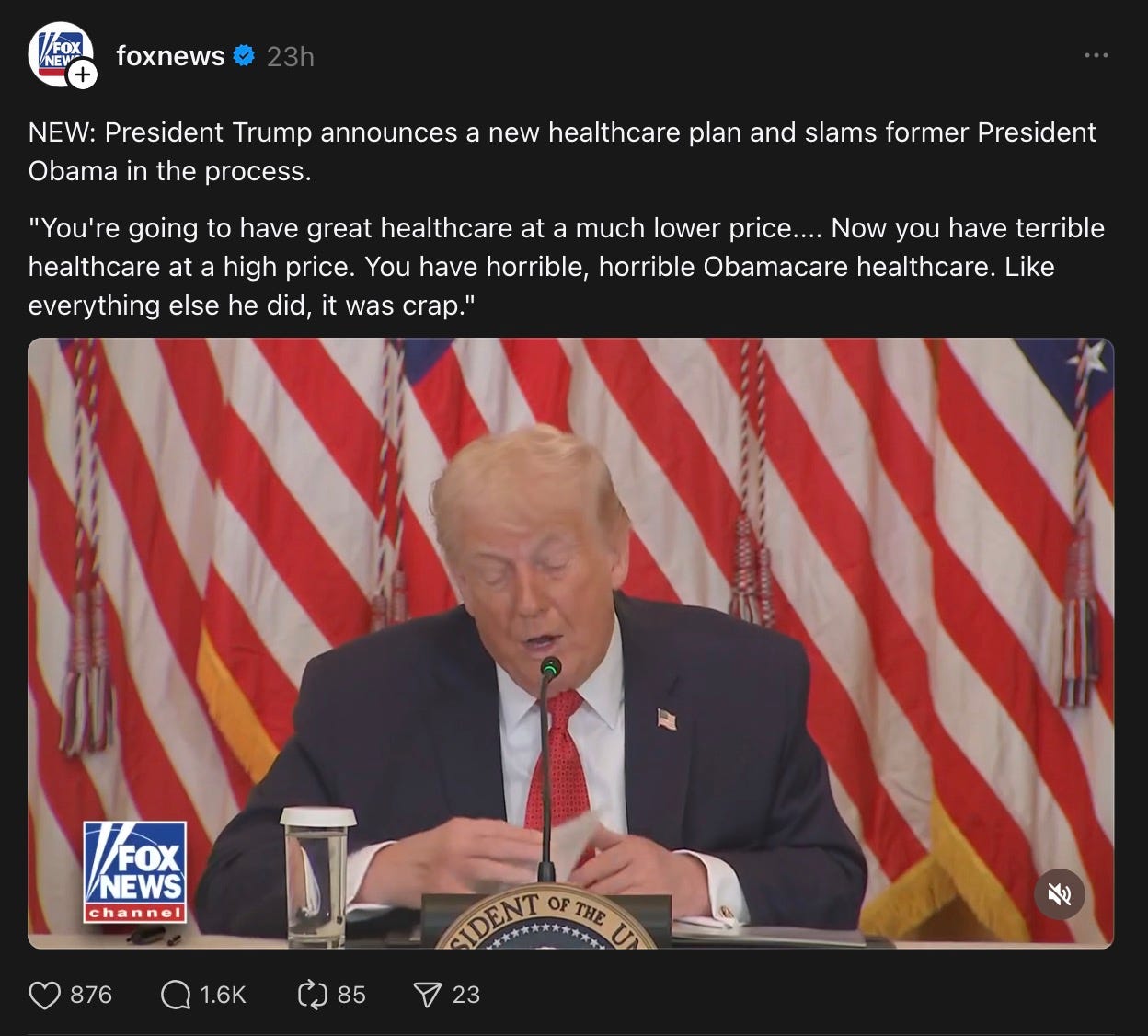Open the 23h timestamp permalink
The width and height of the screenshot is (1148, 1036).
point(291,57)
